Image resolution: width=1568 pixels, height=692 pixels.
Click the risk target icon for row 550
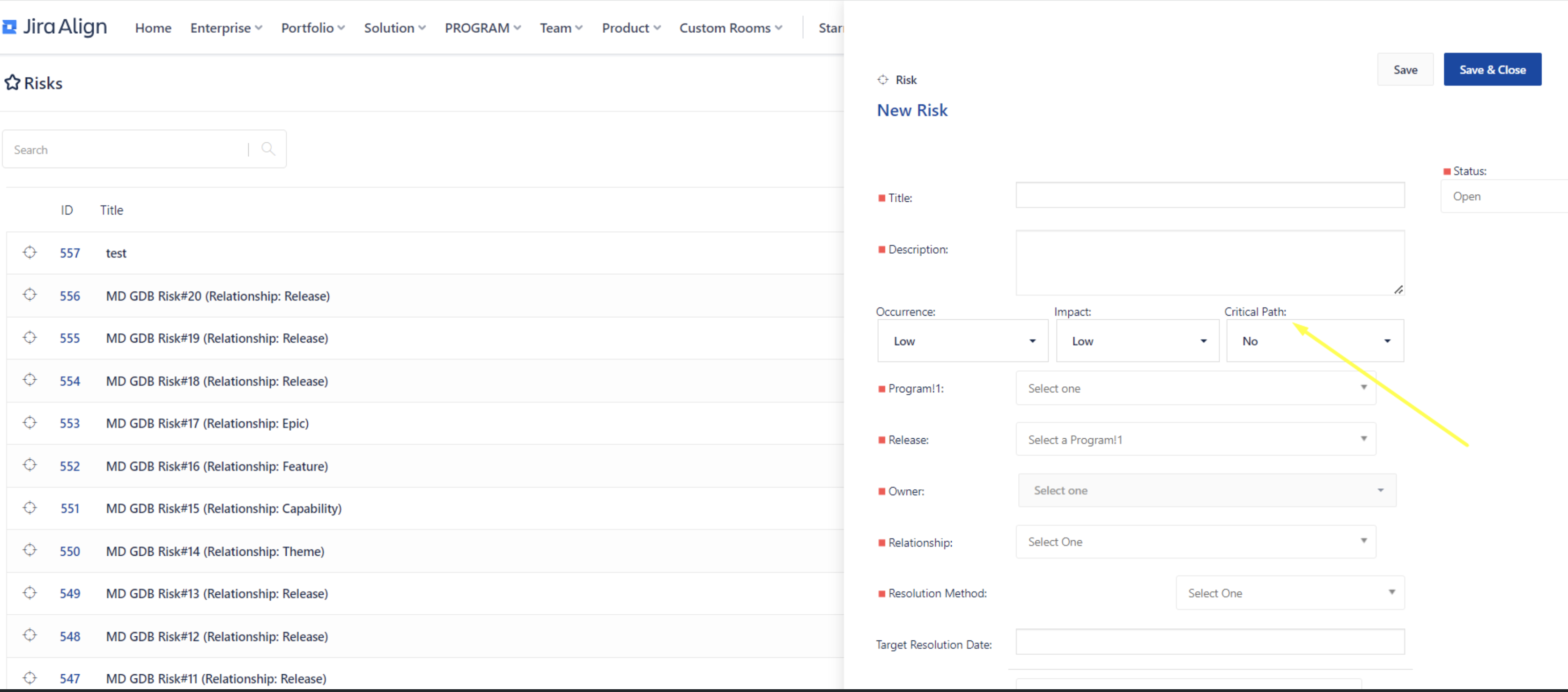pyautogui.click(x=30, y=550)
